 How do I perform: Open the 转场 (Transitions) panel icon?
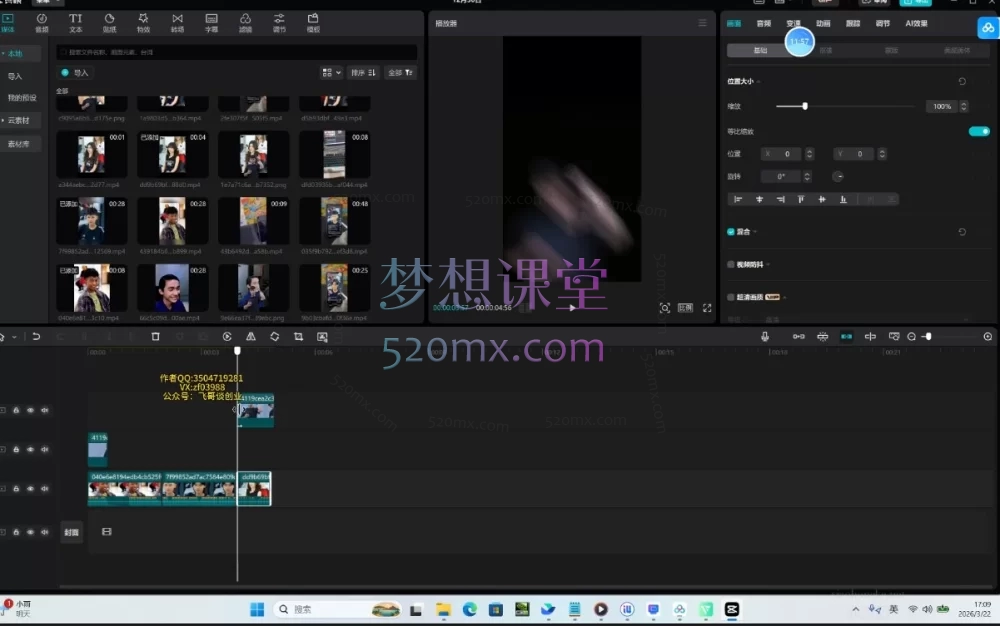177,22
